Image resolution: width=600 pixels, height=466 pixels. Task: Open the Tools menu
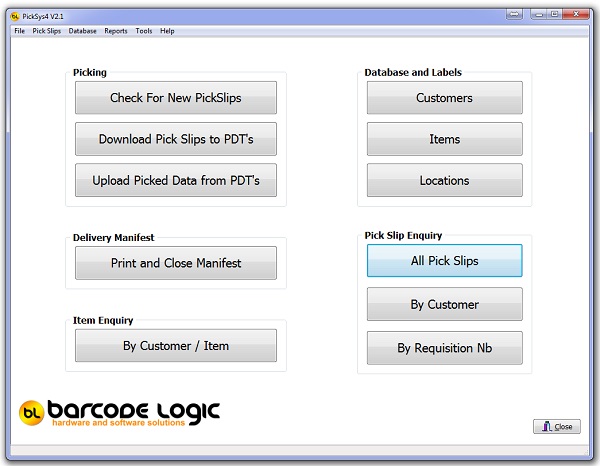coord(144,31)
